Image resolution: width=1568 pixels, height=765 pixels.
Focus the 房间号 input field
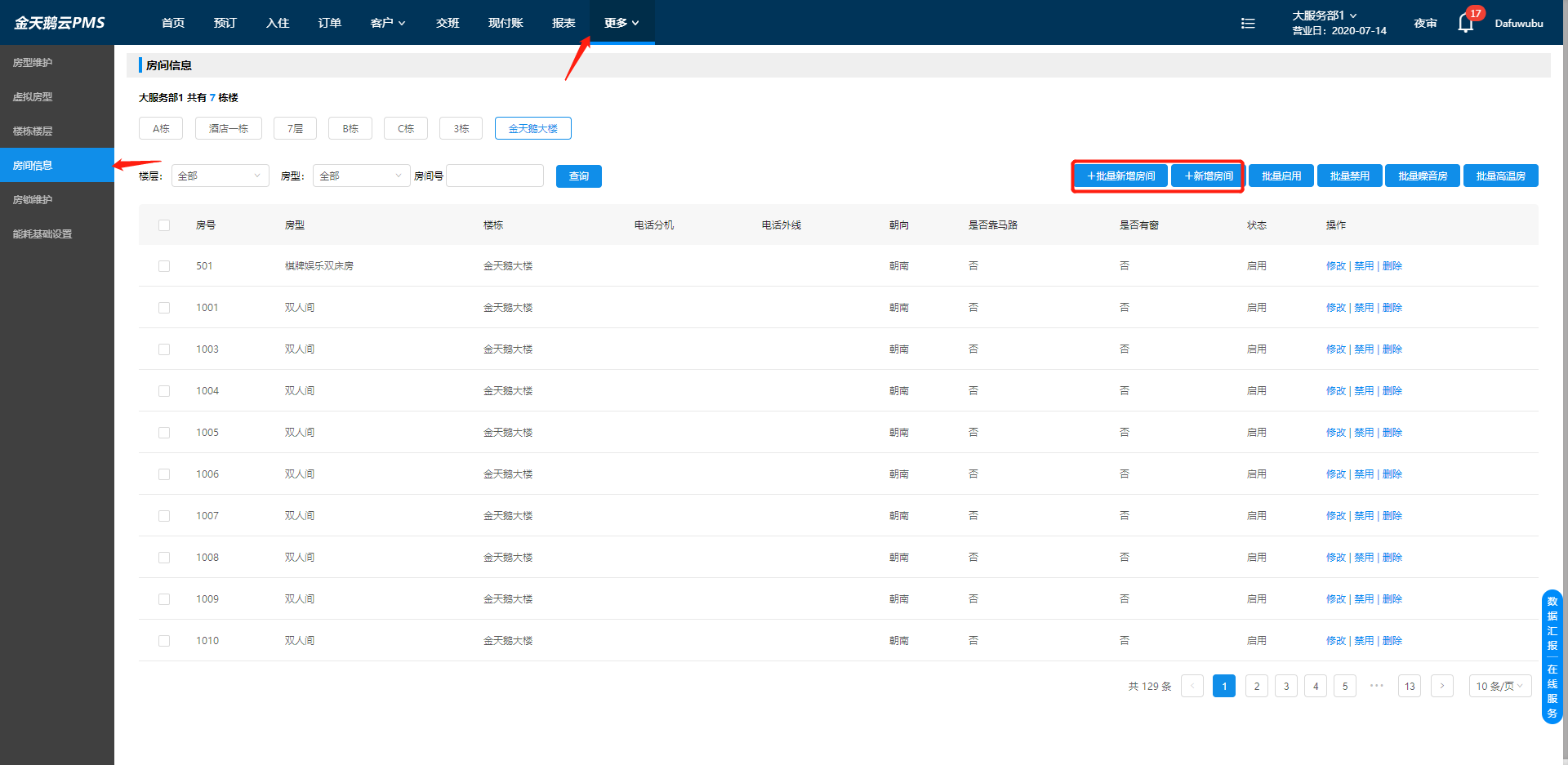tap(495, 176)
